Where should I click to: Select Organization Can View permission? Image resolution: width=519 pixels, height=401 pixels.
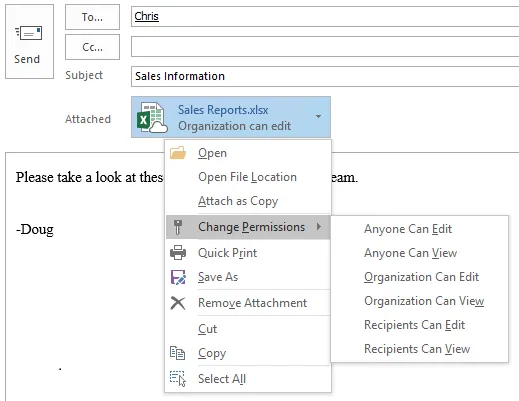tap(424, 301)
